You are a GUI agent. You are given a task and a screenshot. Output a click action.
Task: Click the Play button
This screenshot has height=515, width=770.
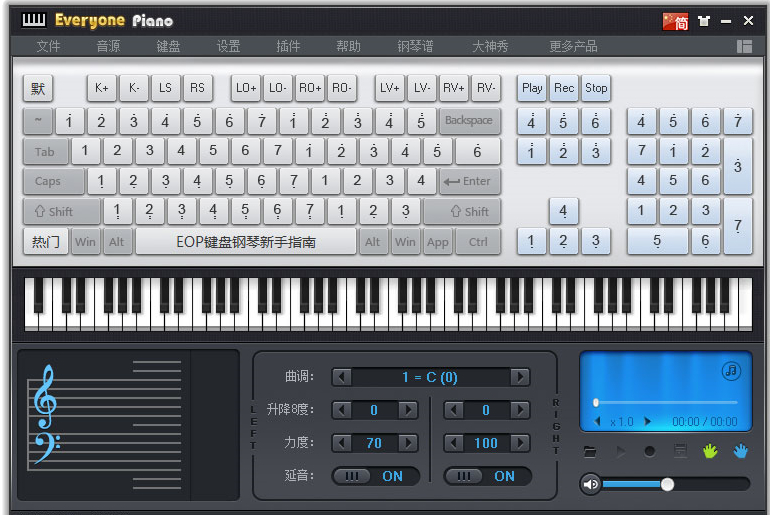tap(532, 88)
